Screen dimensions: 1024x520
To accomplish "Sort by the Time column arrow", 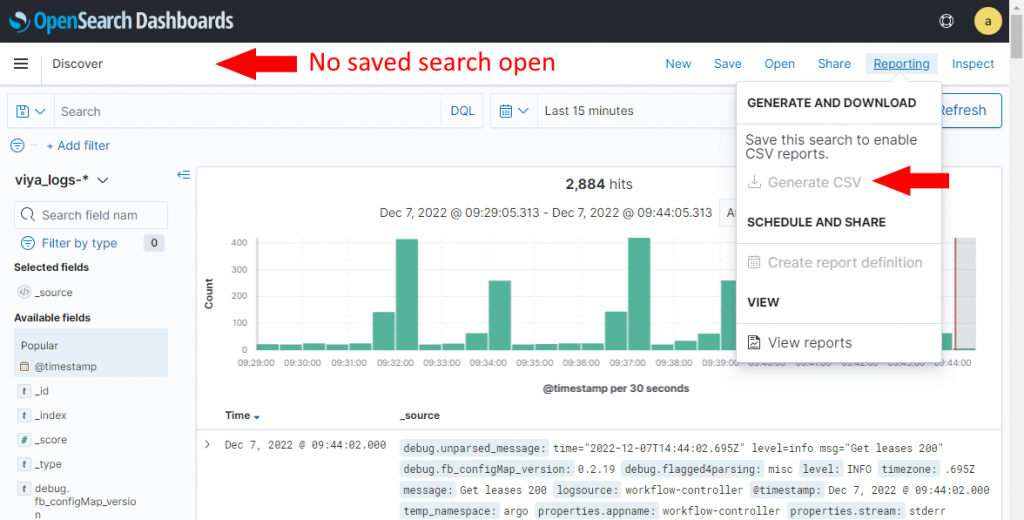I will [x=257, y=417].
